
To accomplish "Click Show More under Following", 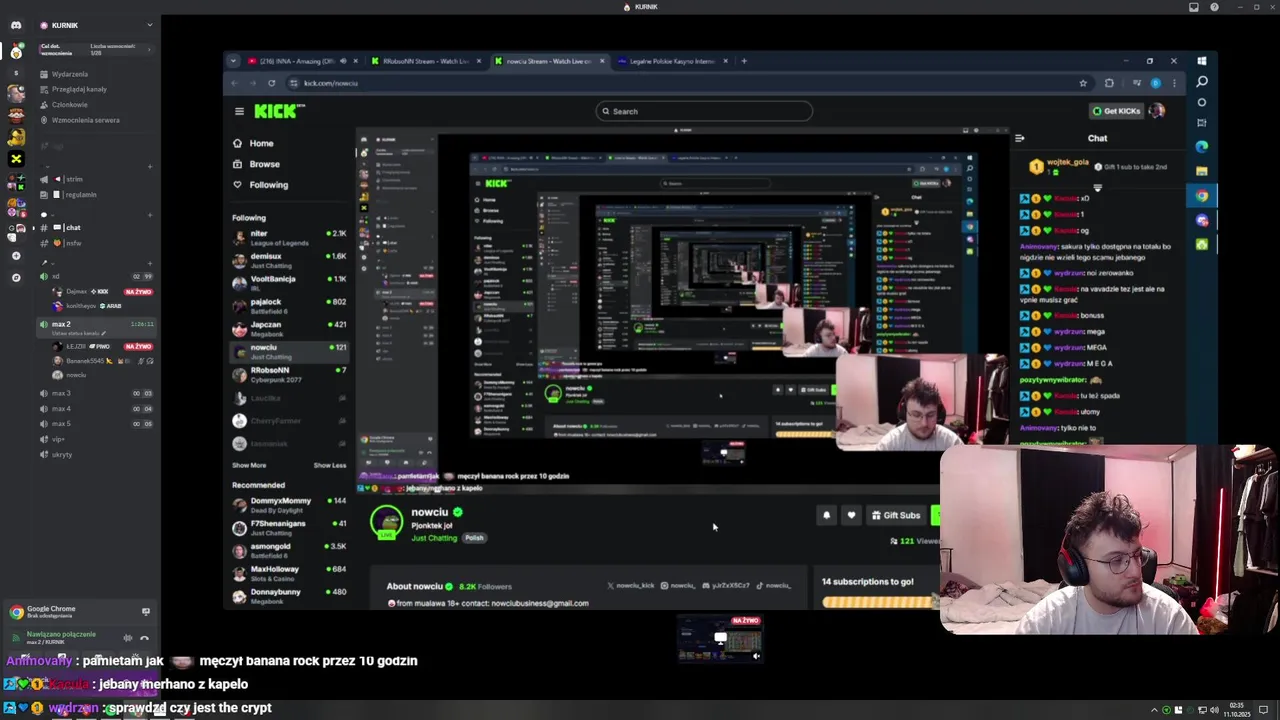I will click(x=249, y=465).
